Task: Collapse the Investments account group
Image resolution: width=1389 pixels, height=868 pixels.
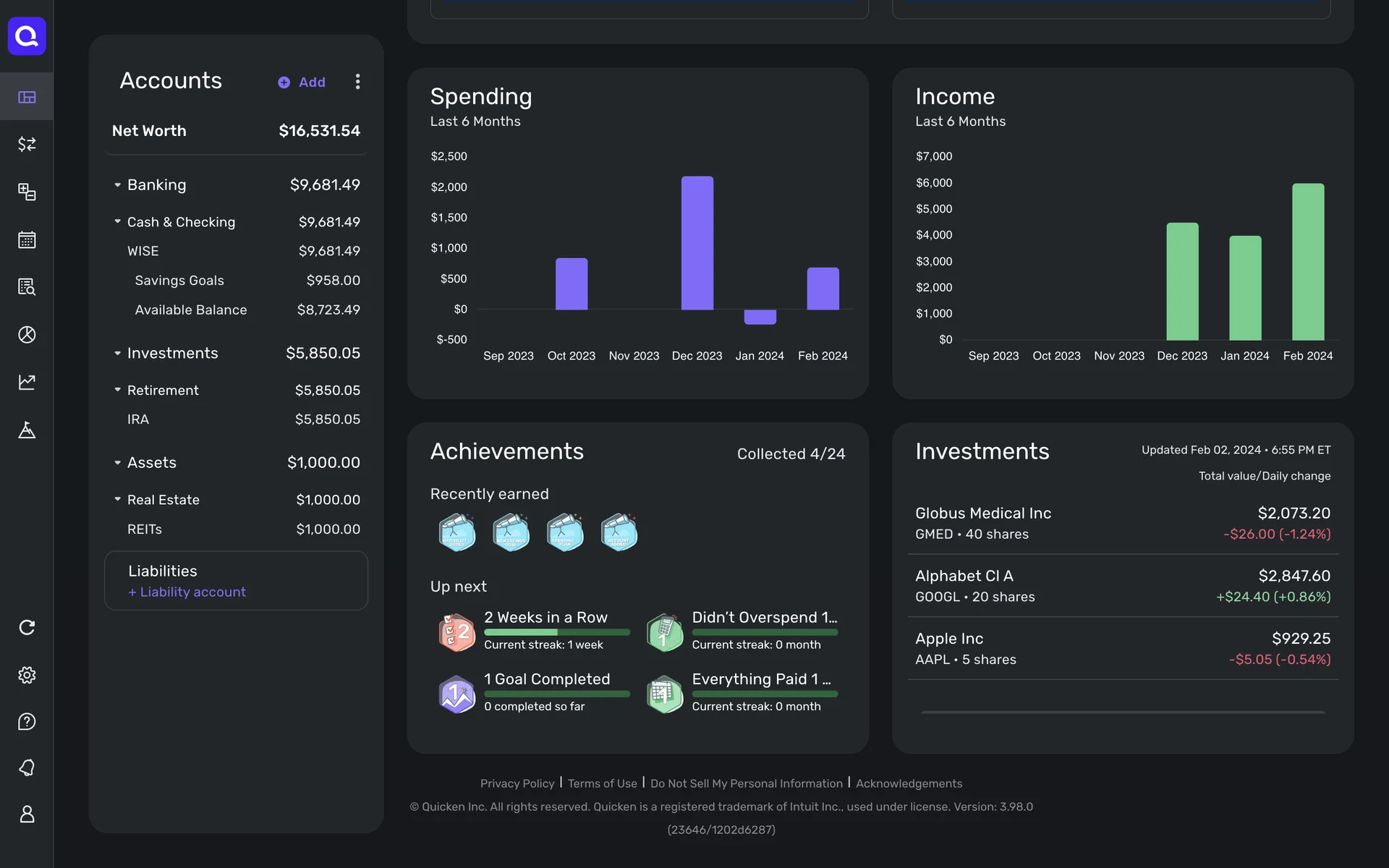Action: pos(117,353)
